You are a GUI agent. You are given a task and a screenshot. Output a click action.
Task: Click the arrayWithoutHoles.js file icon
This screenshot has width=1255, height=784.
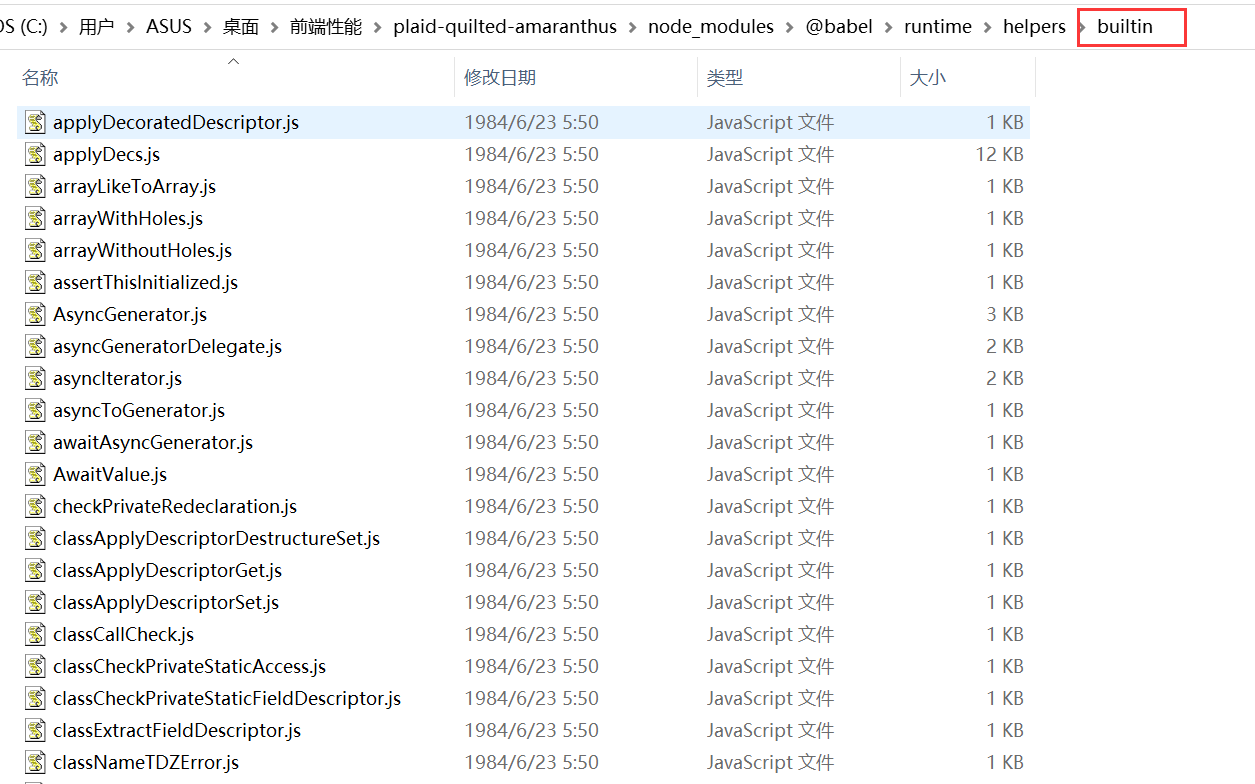(36, 250)
